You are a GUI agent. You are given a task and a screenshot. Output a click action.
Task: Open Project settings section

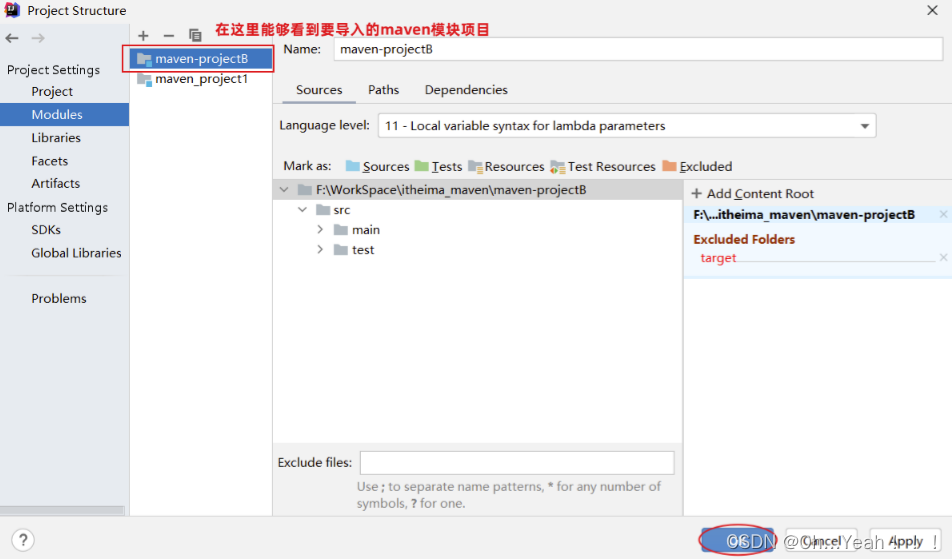click(x=52, y=92)
